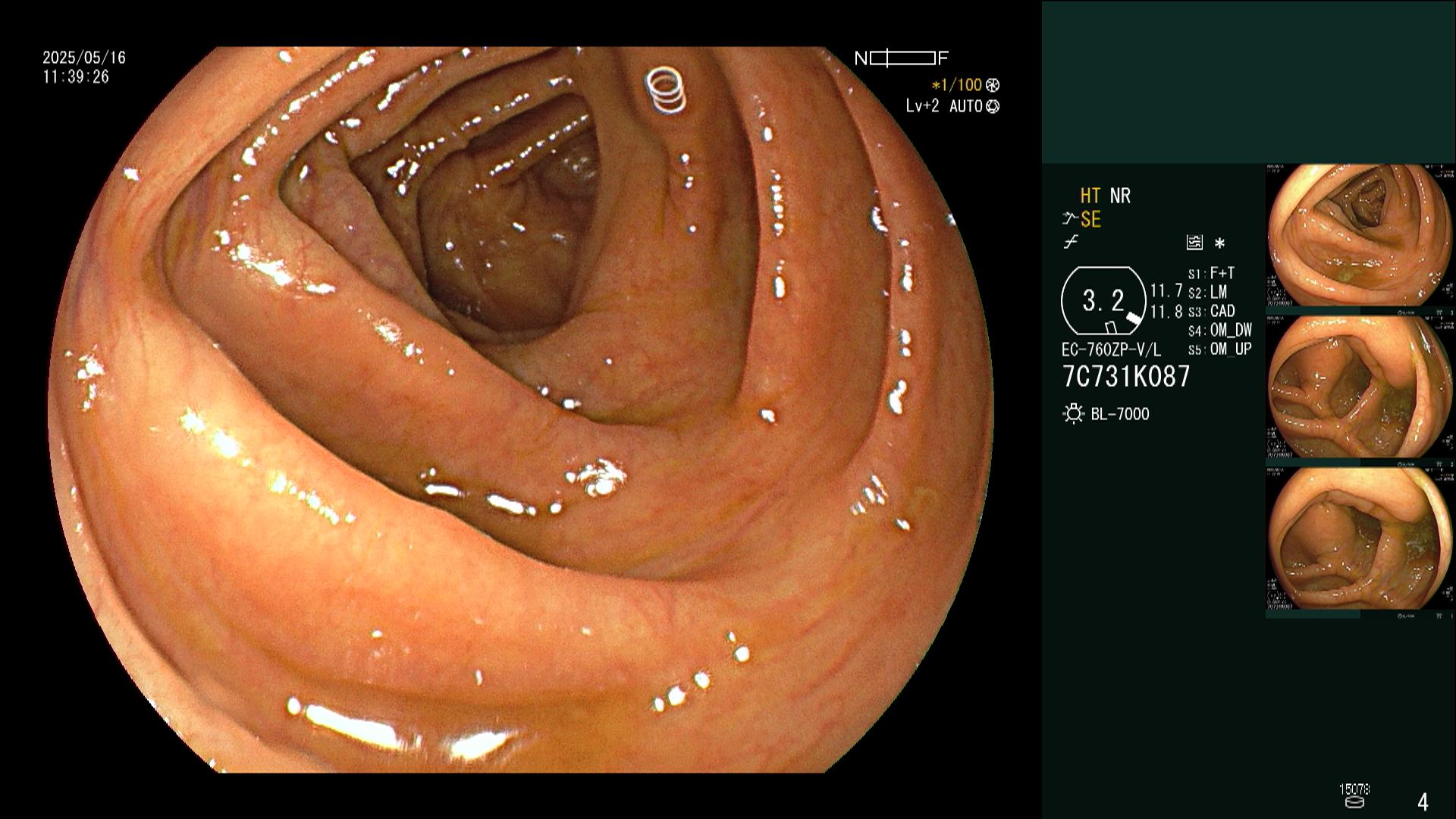The height and width of the screenshot is (819, 1456).
Task: Click the 'NR' noise reduction label
Action: pyautogui.click(x=1120, y=196)
